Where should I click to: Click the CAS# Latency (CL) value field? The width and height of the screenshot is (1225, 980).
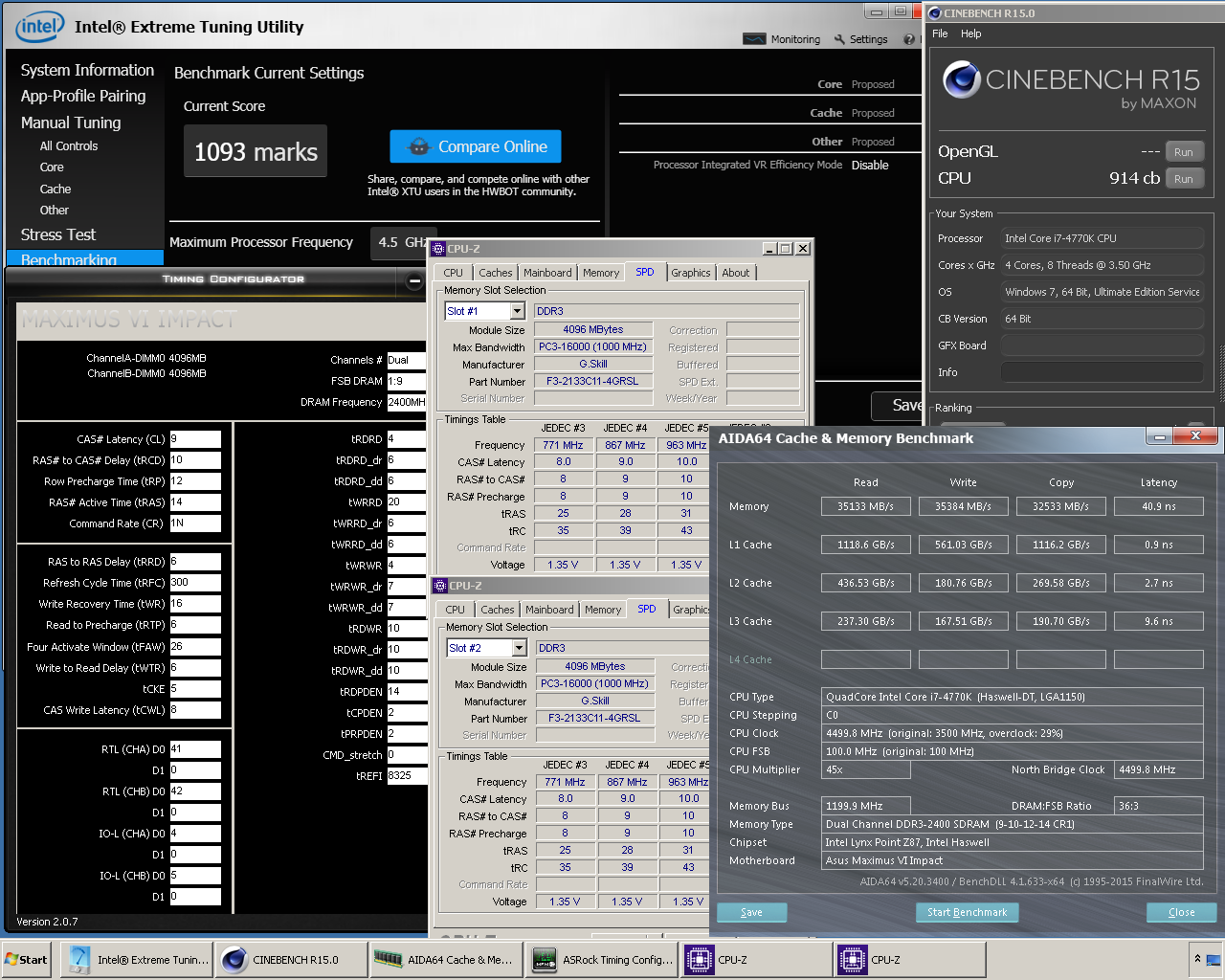(195, 439)
